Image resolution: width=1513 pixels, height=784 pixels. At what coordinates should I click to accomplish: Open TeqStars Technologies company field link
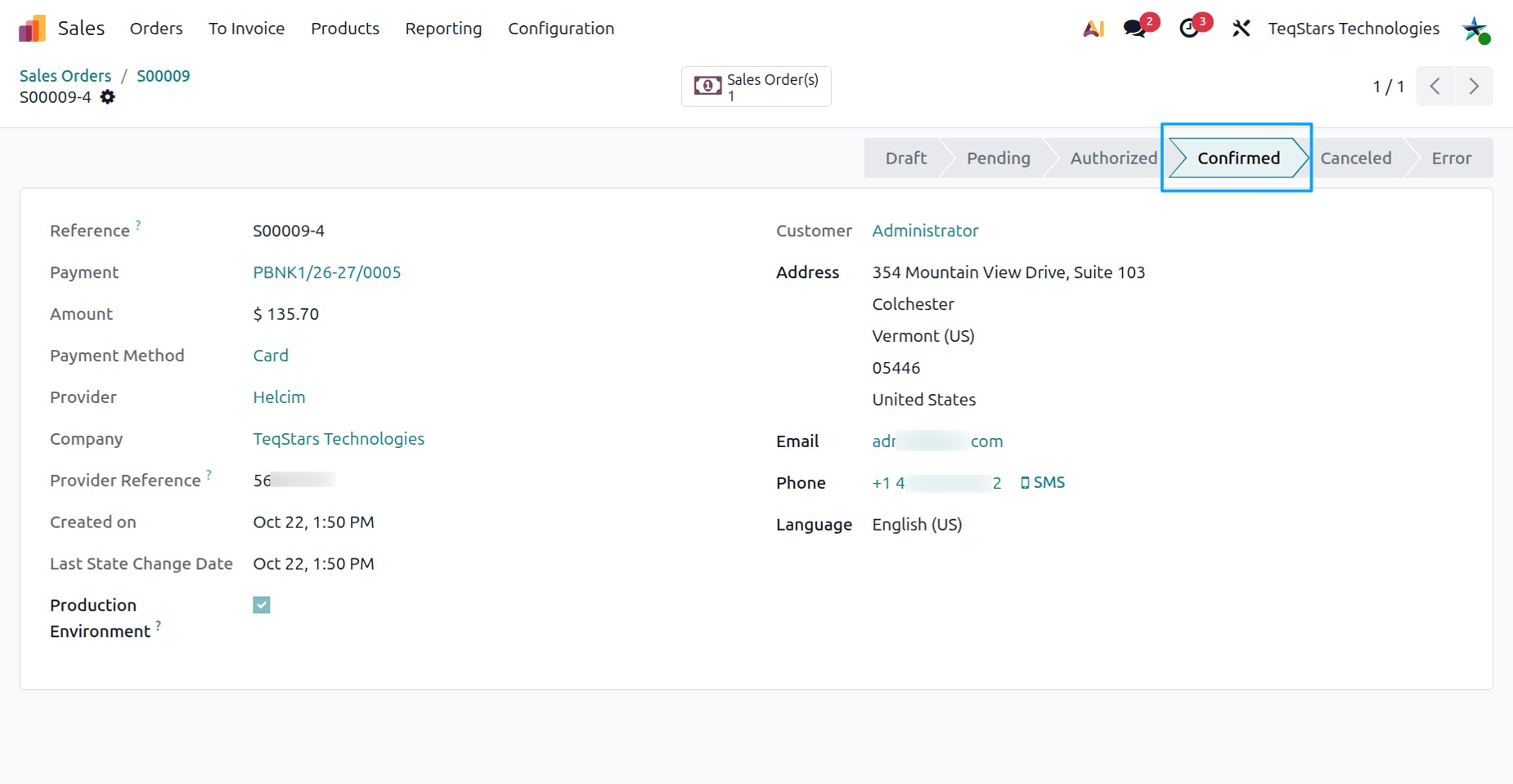(339, 439)
